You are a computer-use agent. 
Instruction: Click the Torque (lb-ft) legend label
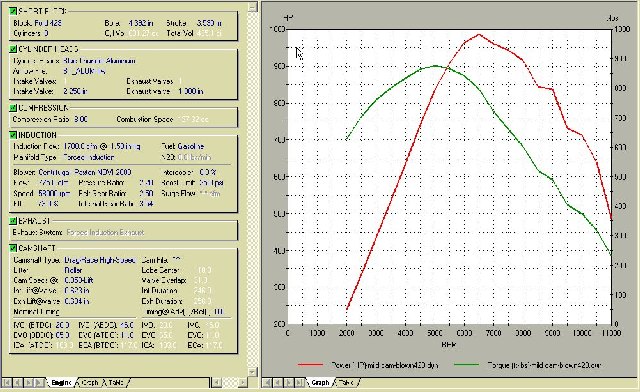coord(544,365)
